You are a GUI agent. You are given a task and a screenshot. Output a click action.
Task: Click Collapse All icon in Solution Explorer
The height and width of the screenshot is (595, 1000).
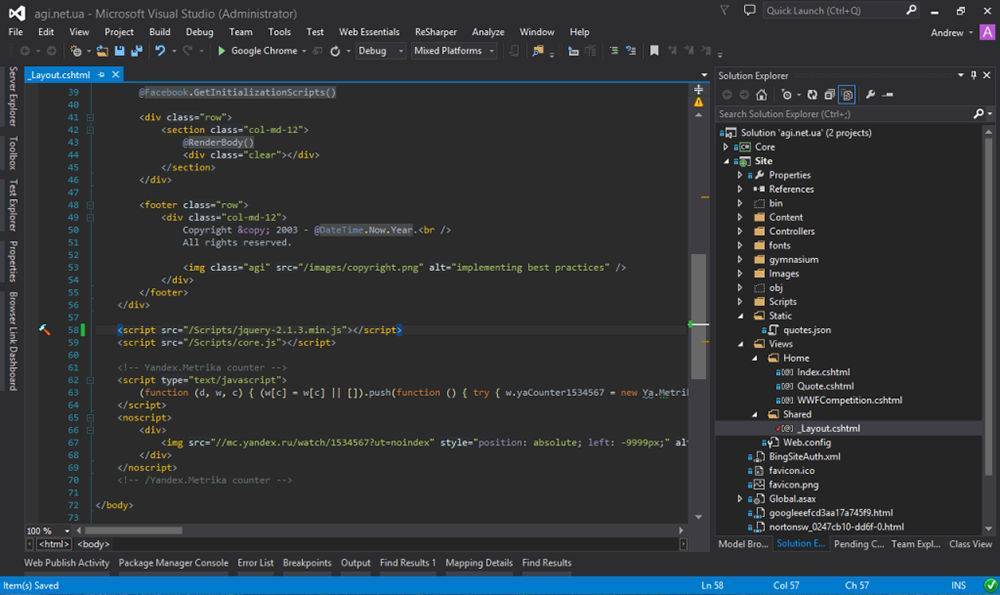coord(829,95)
